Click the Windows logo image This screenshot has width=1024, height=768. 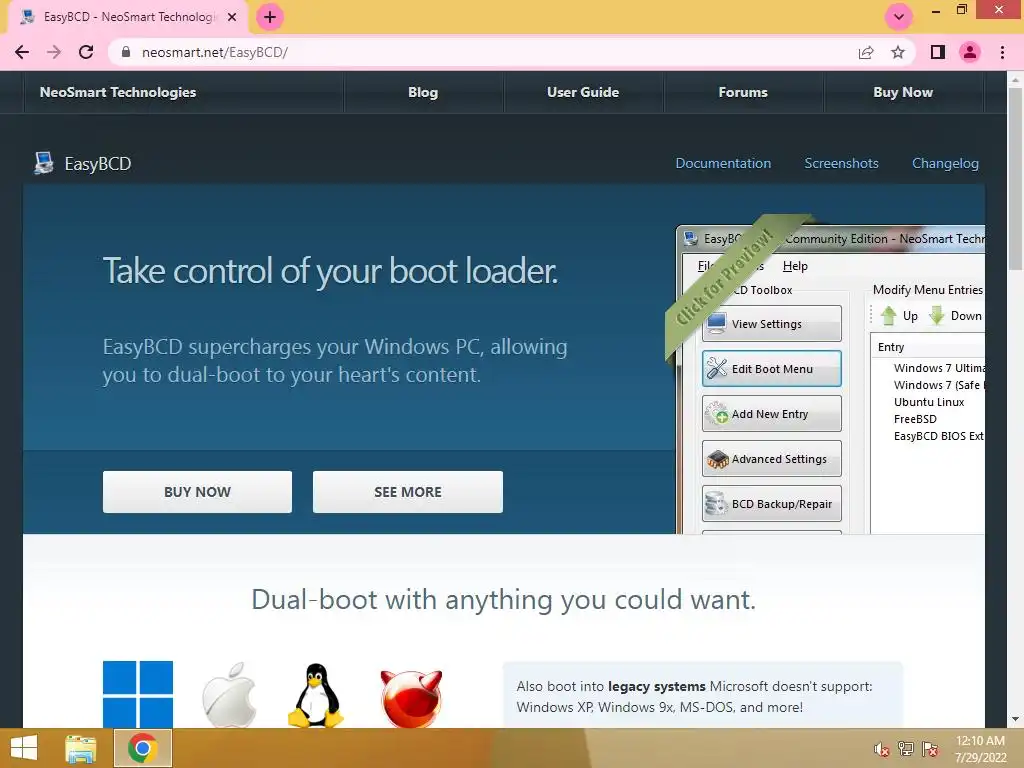coord(138,694)
